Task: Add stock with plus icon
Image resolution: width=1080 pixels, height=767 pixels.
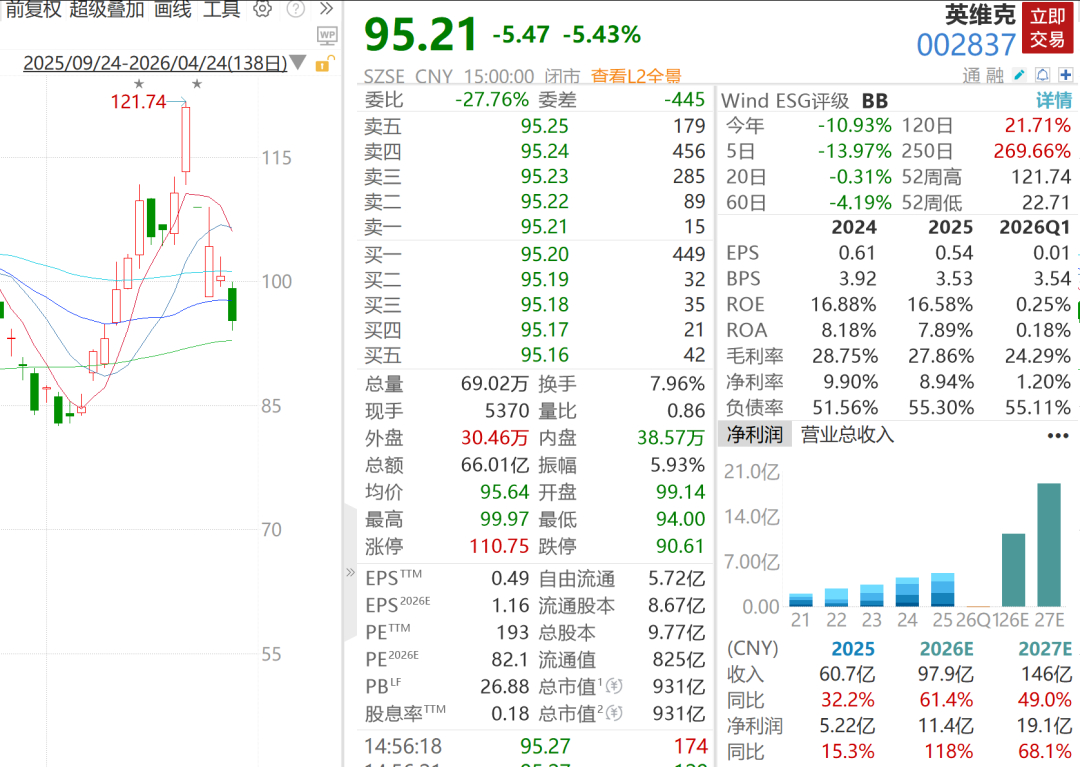Action: point(1066,74)
